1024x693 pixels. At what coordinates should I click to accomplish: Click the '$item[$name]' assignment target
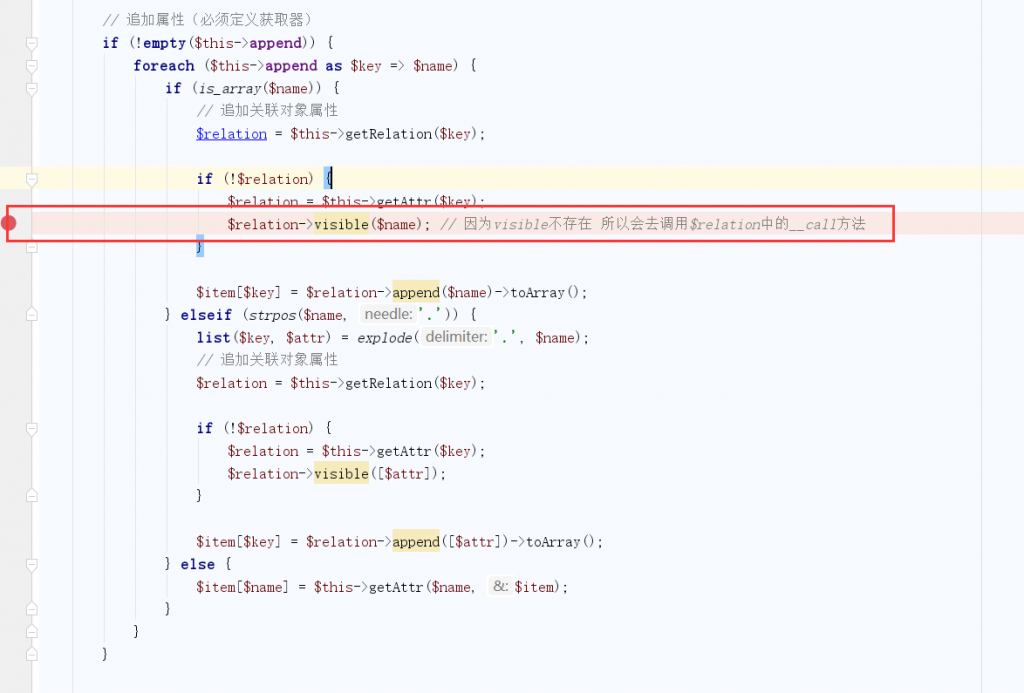coord(242,587)
